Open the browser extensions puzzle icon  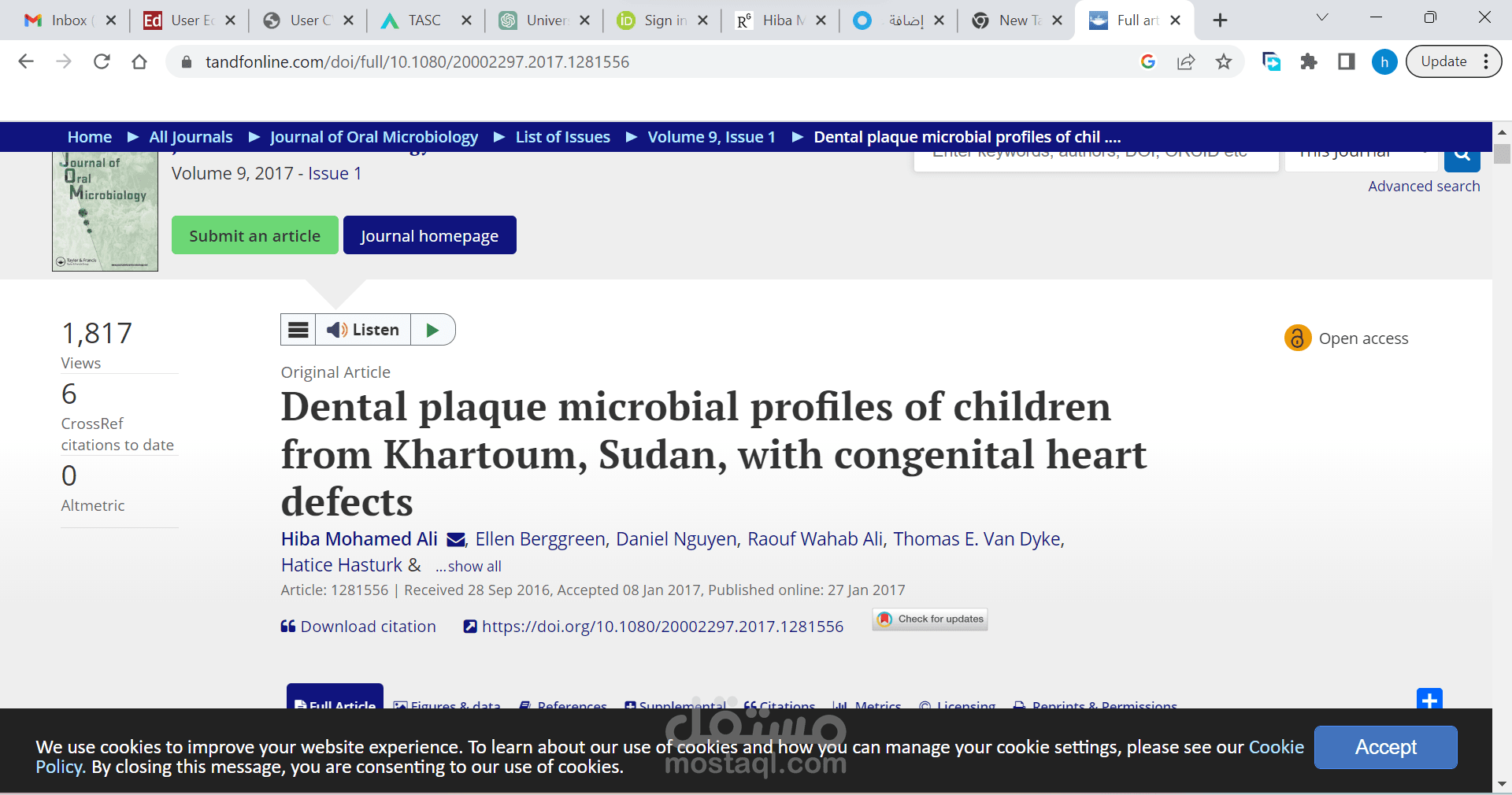pos(1309,61)
